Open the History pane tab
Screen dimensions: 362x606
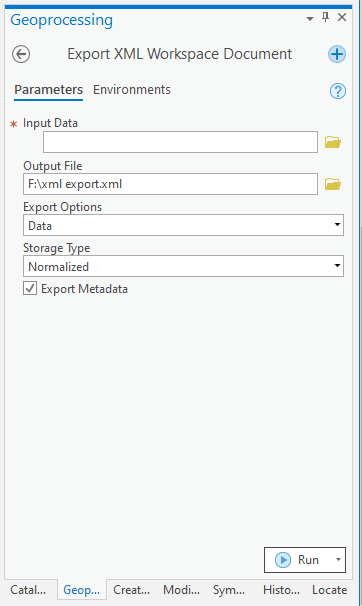click(x=281, y=590)
